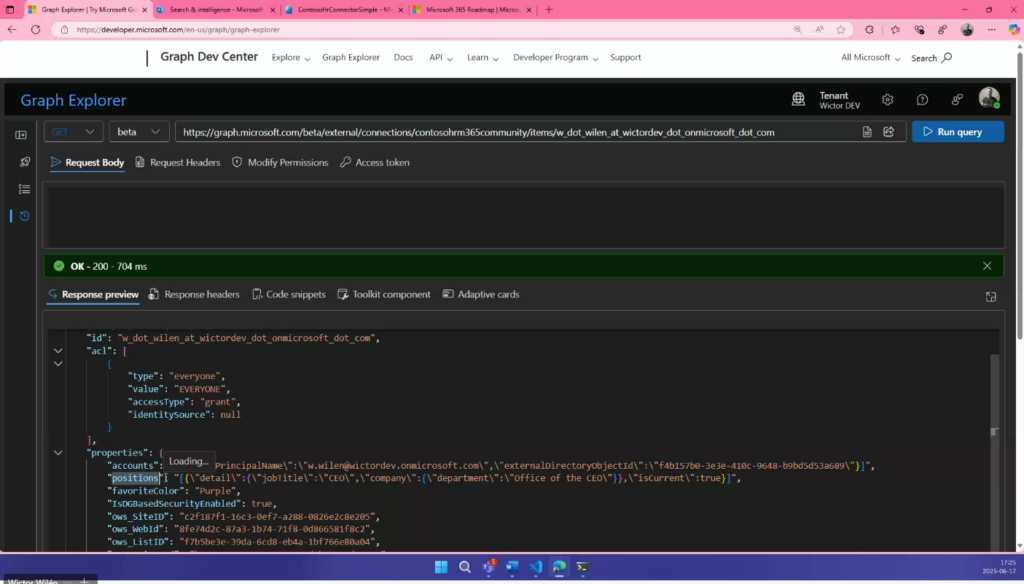1024x584 pixels.
Task: Collapse the "properties" JSON node
Action: pos(58,453)
